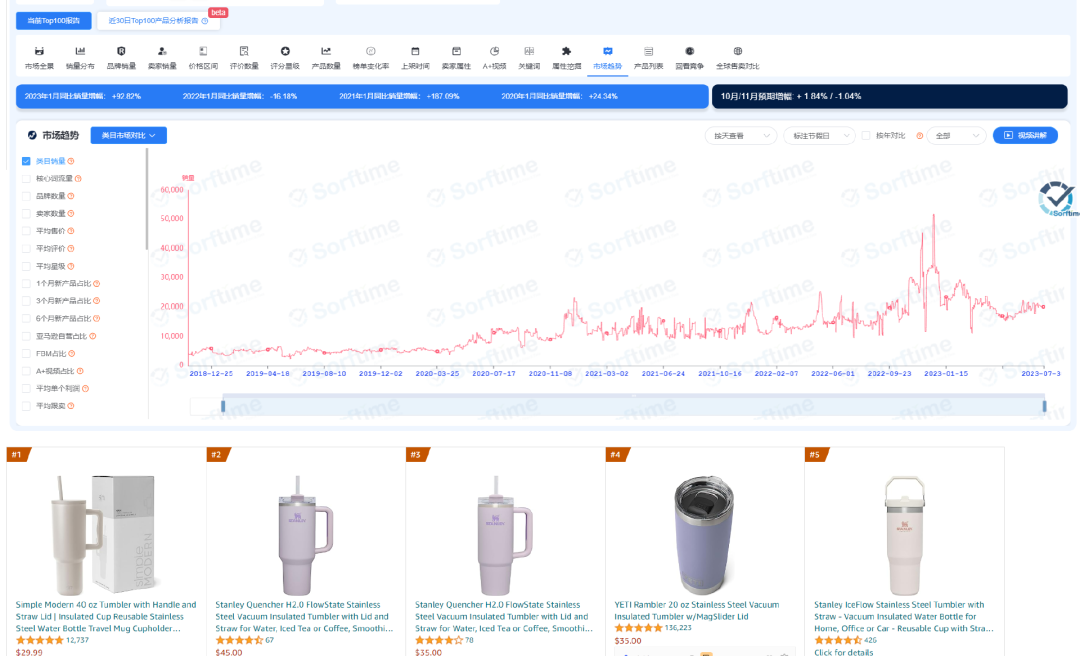Click the metric list vertical scrollbar
Image resolution: width=1080 pixels, height=656 pixels.
click(x=147, y=200)
